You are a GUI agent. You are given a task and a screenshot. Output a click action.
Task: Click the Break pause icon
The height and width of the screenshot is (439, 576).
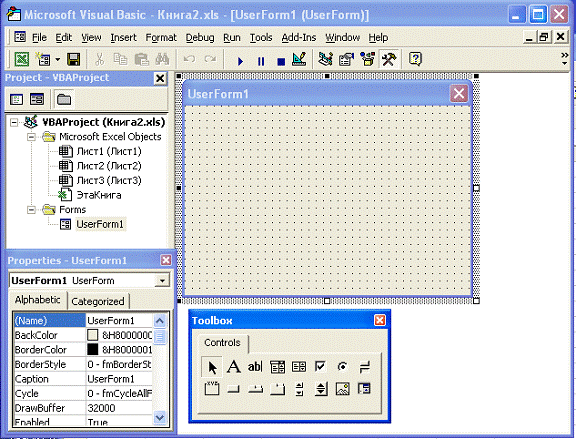[x=261, y=61]
